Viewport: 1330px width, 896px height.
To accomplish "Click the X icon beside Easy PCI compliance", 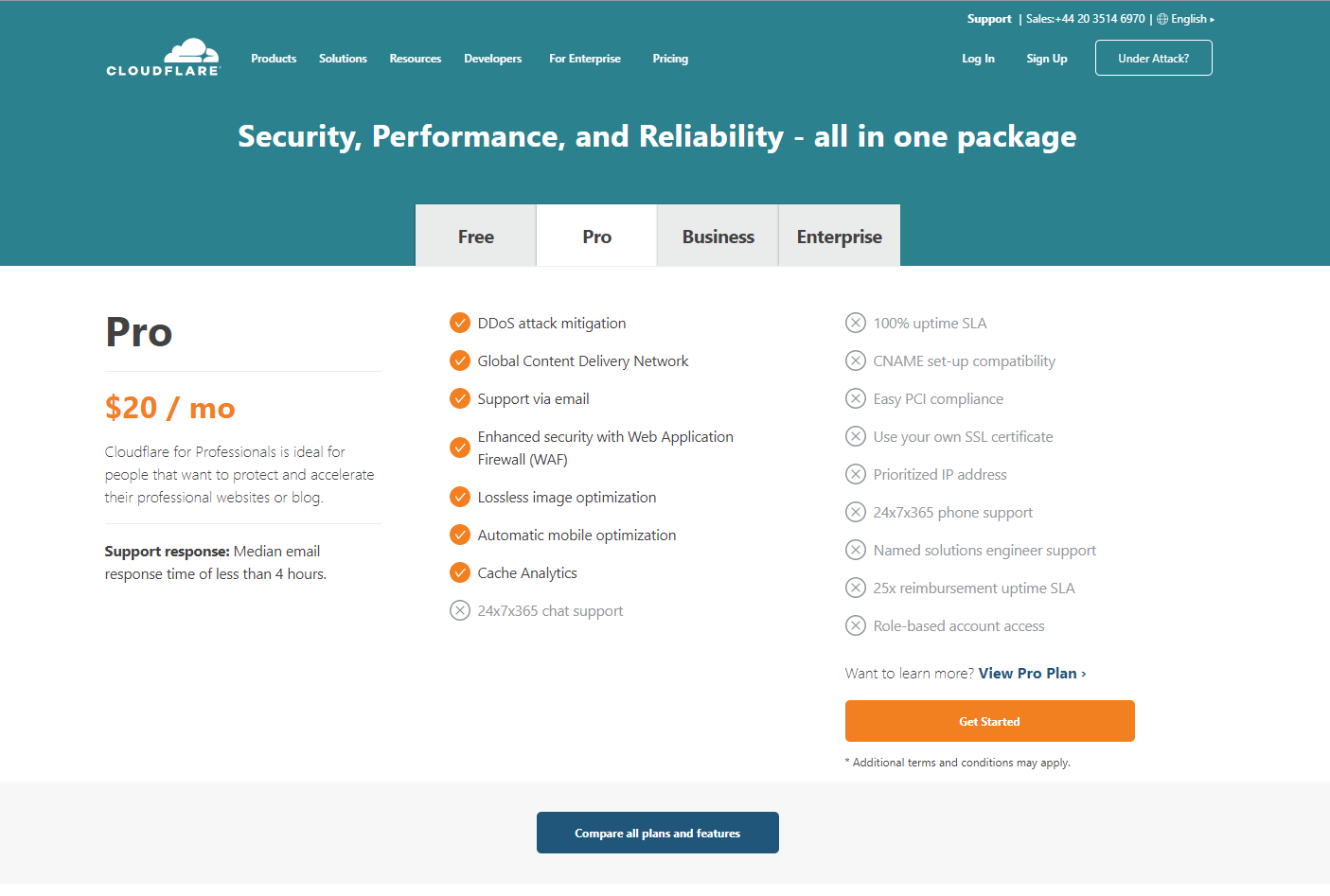I will tap(856, 398).
